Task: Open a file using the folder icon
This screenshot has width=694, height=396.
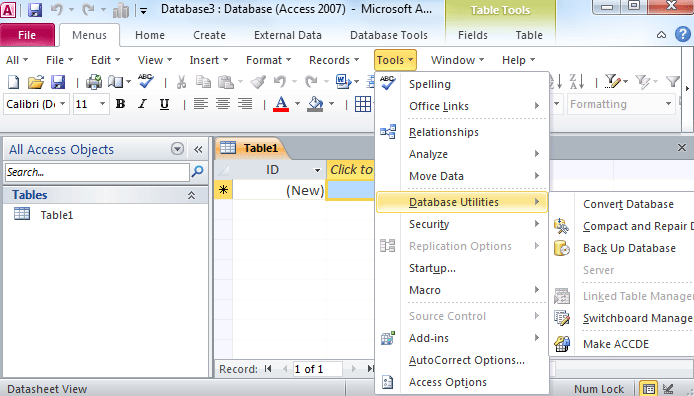Action: 36,82
